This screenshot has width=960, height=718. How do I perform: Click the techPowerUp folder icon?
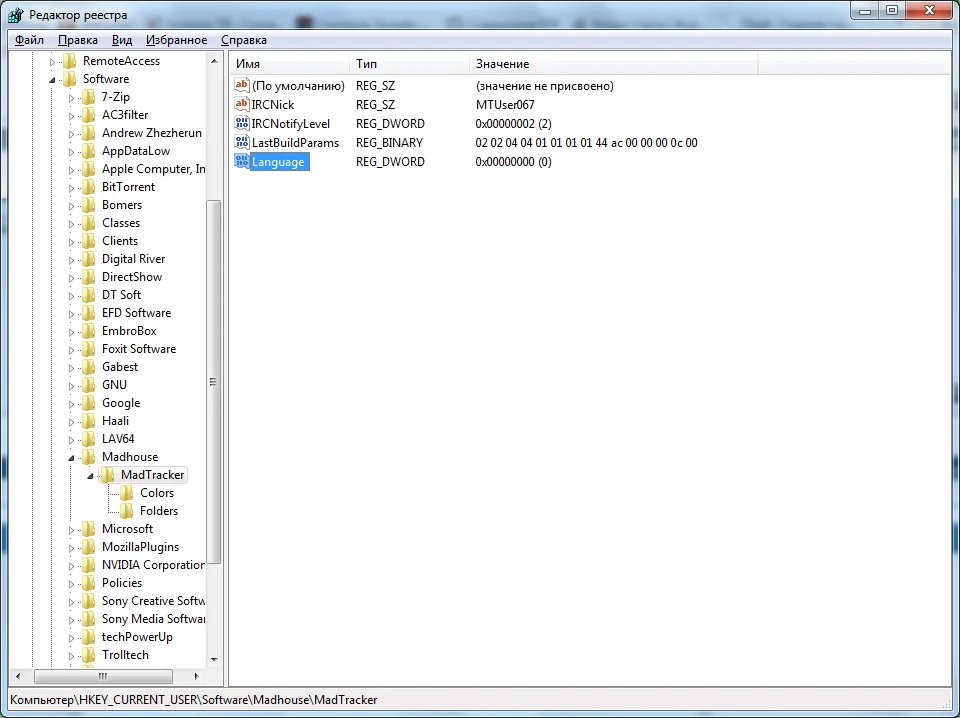tap(89, 637)
